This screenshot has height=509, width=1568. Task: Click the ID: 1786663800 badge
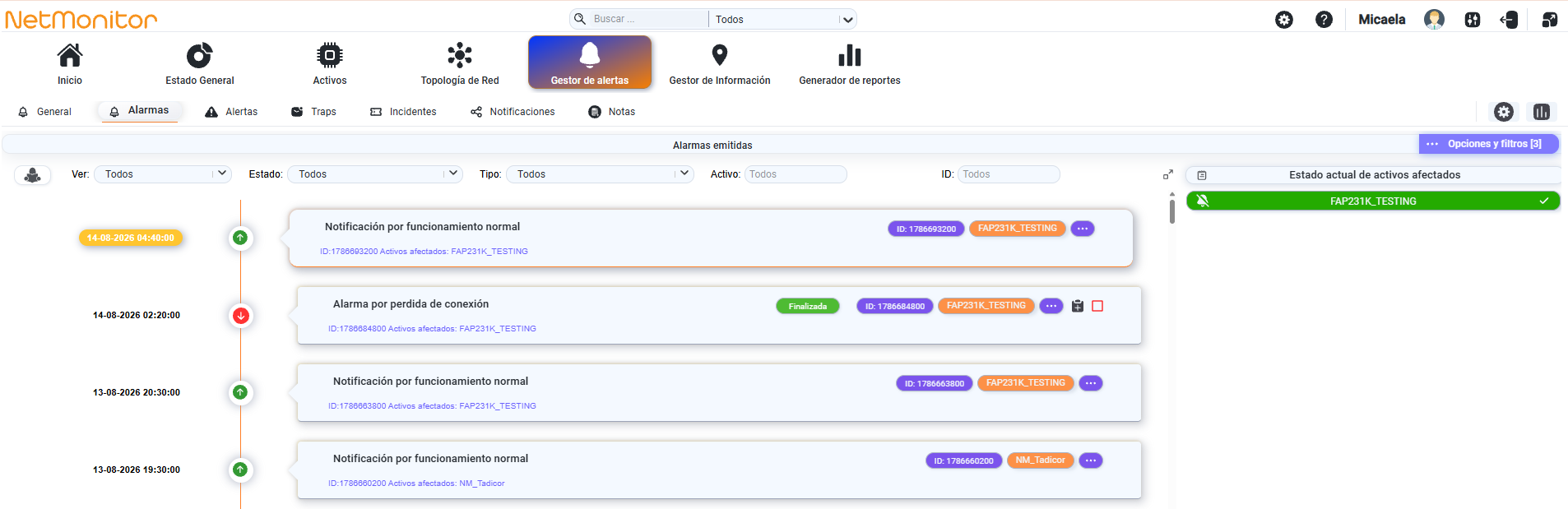935,383
